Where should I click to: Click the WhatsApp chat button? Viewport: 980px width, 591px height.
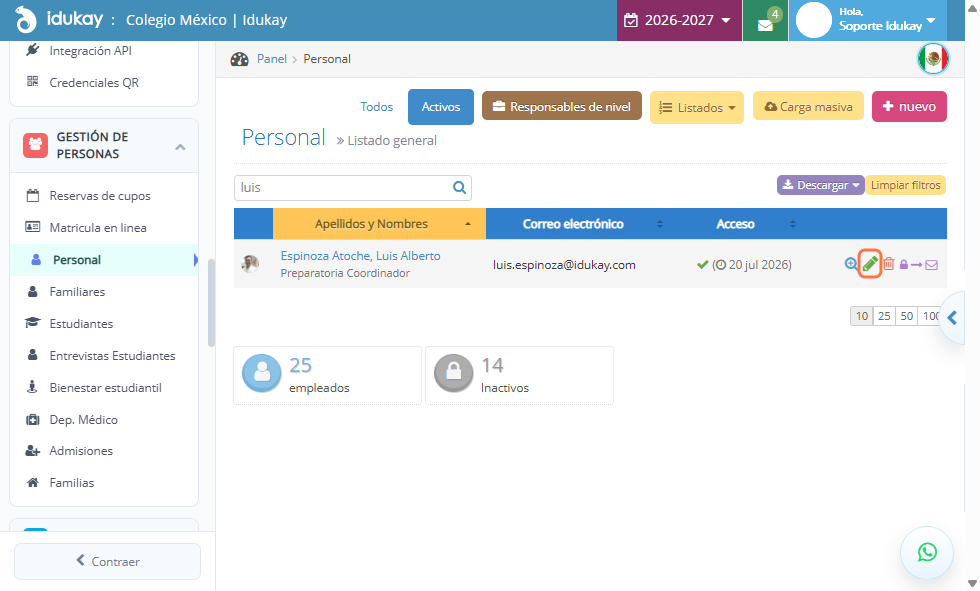[x=927, y=552]
